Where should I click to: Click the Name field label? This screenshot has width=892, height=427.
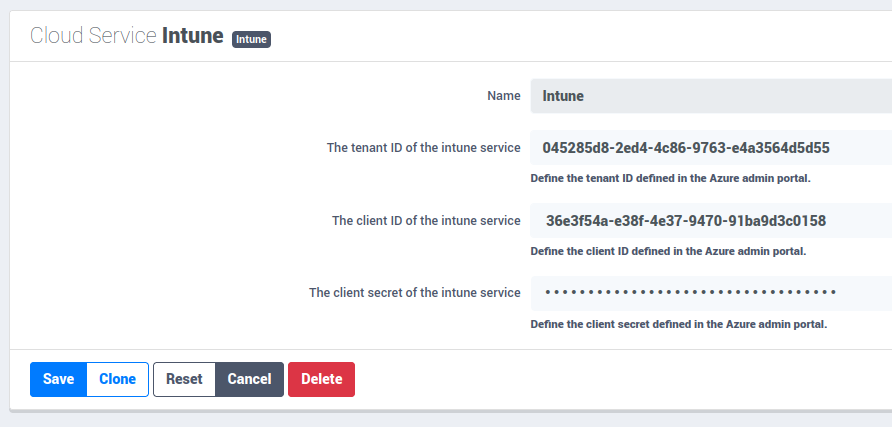pos(503,96)
